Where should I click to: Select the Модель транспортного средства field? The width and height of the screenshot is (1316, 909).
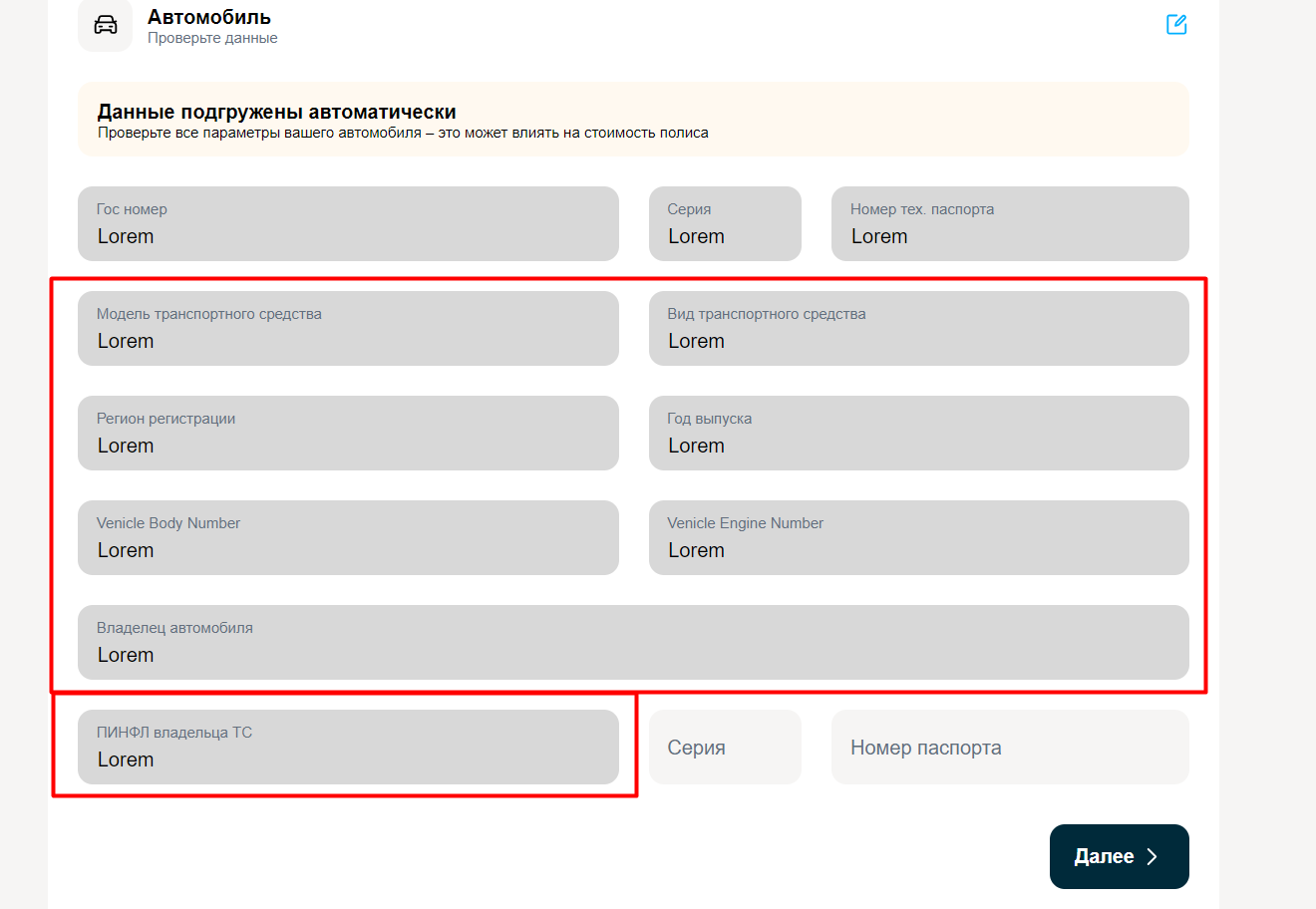(x=348, y=329)
